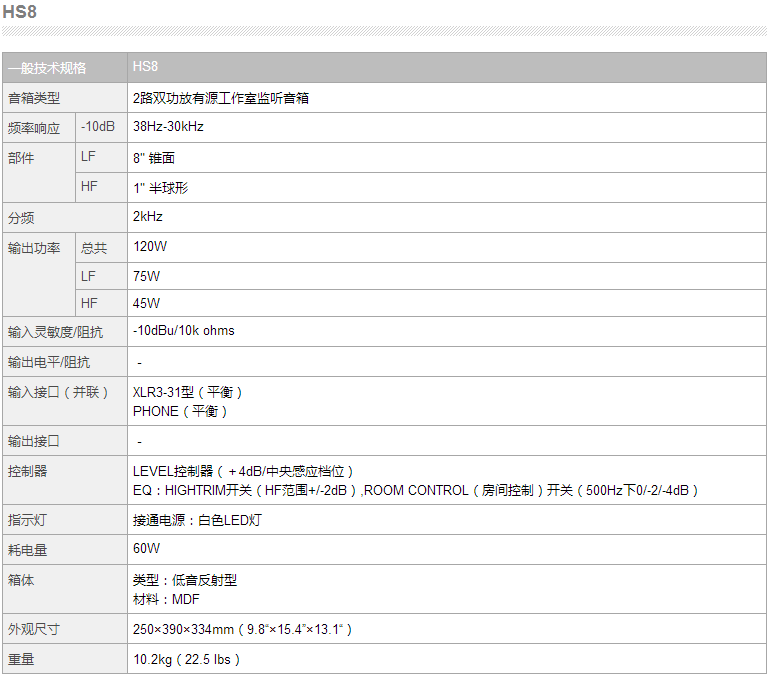Screen dimensions: 767x676
Task: Click the 总共 sub-label
Action: (94, 248)
